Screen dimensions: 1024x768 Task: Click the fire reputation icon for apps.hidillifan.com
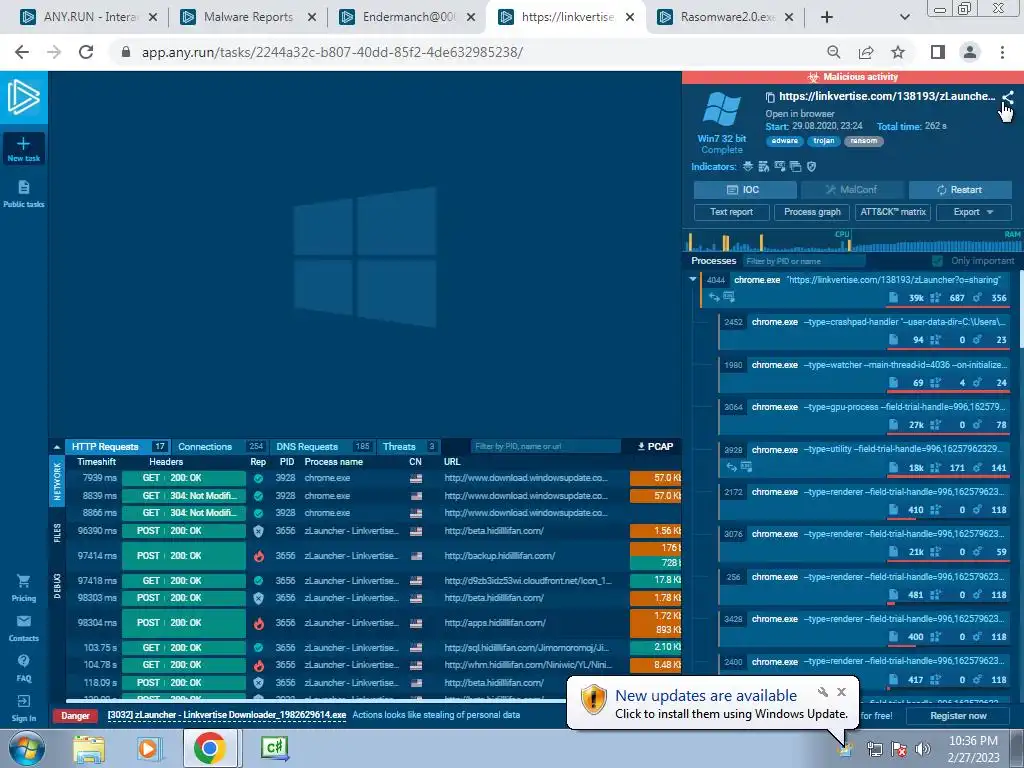(259, 623)
